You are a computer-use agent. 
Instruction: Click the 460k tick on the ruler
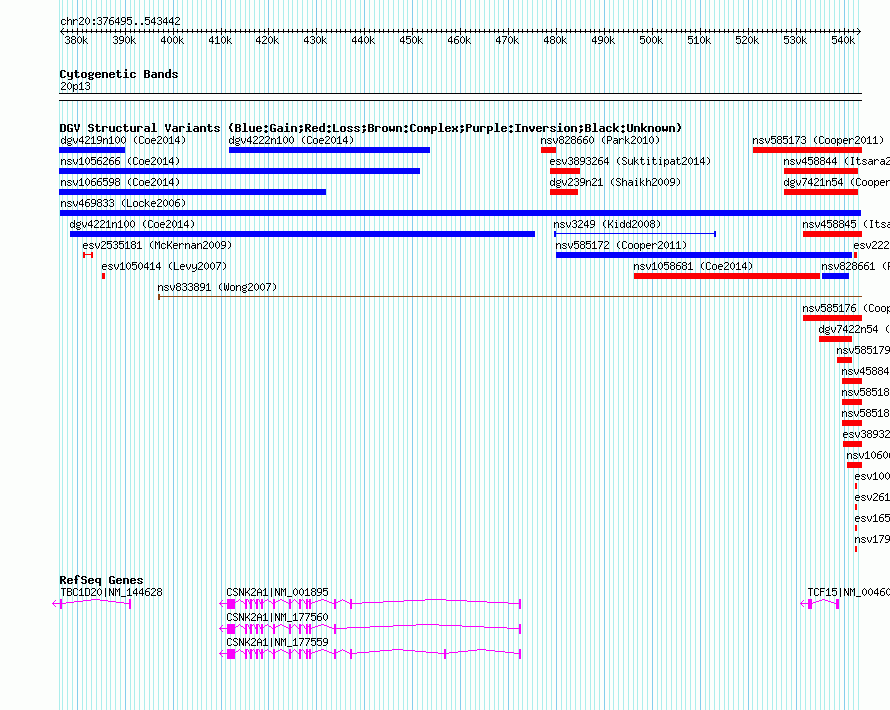tap(459, 40)
